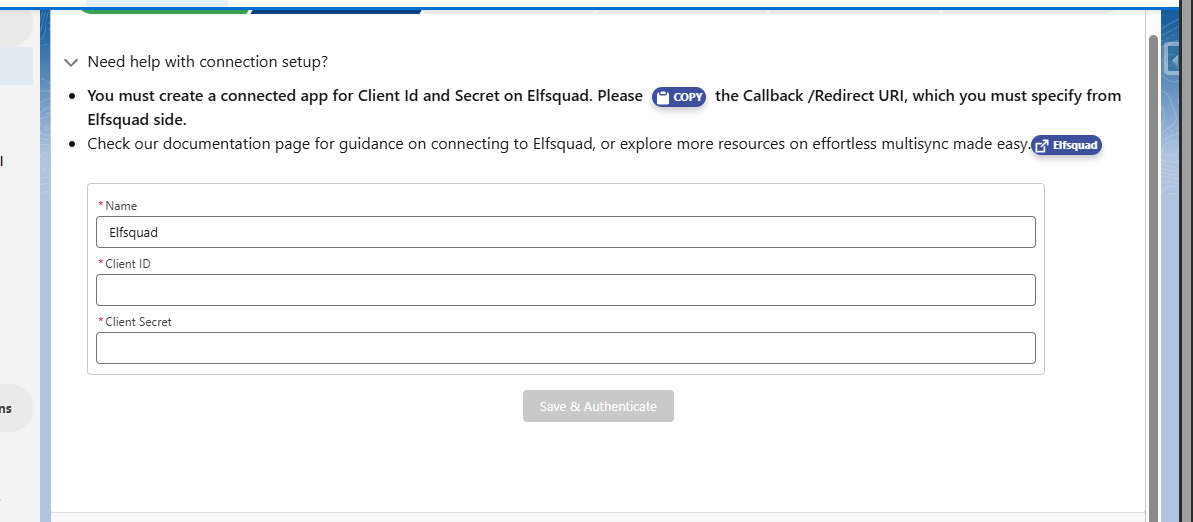1193x522 pixels.
Task: Copy the Callback/Redirect URI
Action: [680, 97]
